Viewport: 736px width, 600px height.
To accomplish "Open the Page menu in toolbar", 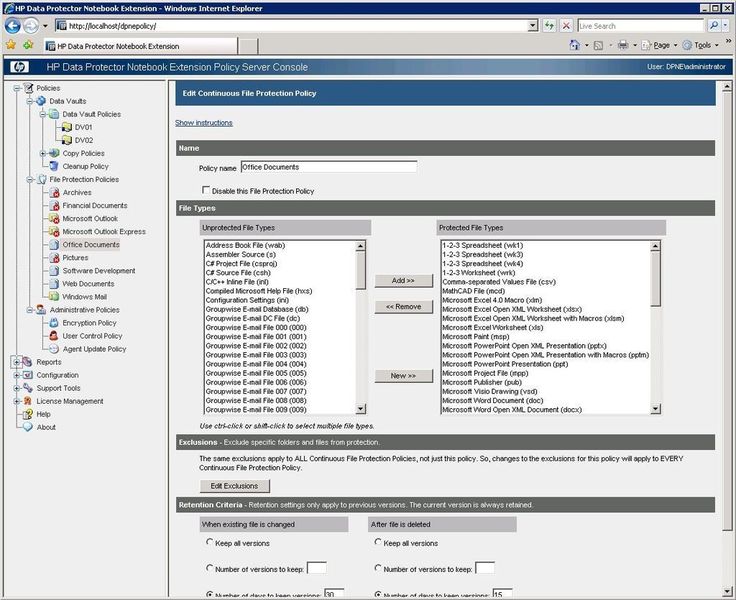I will (x=661, y=45).
